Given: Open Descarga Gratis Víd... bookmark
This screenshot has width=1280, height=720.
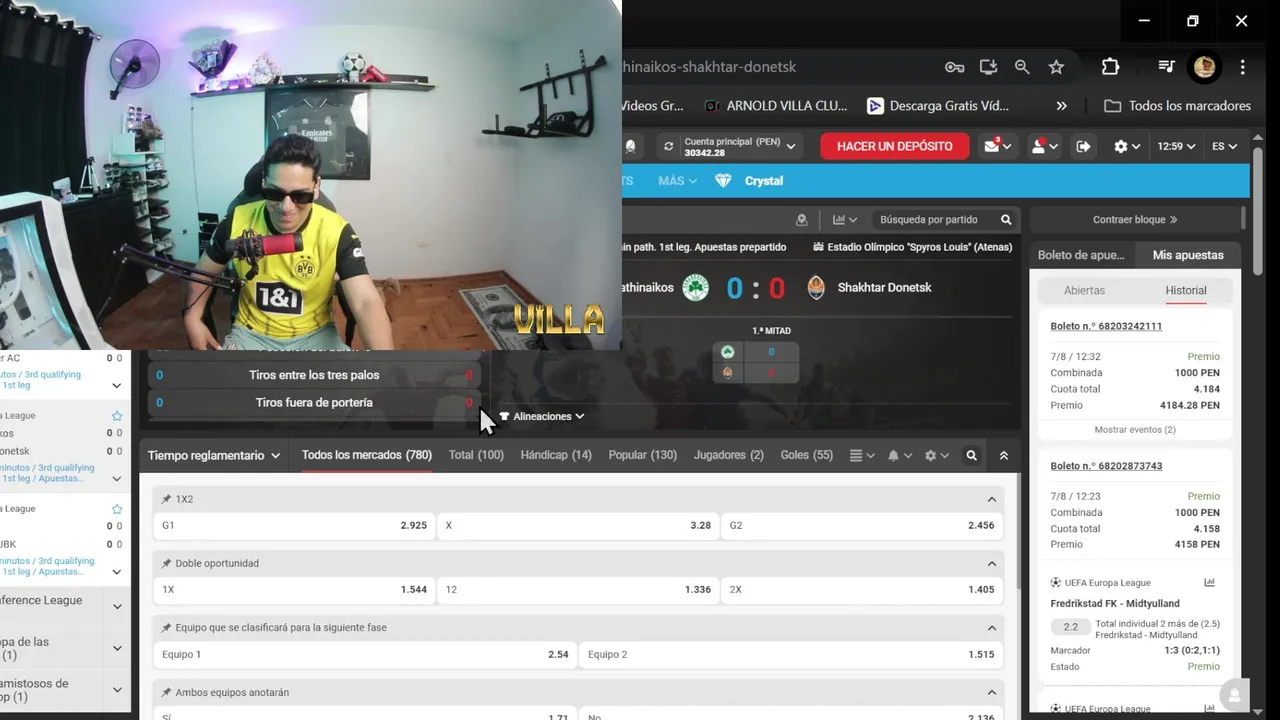Looking at the screenshot, I should coord(938,106).
